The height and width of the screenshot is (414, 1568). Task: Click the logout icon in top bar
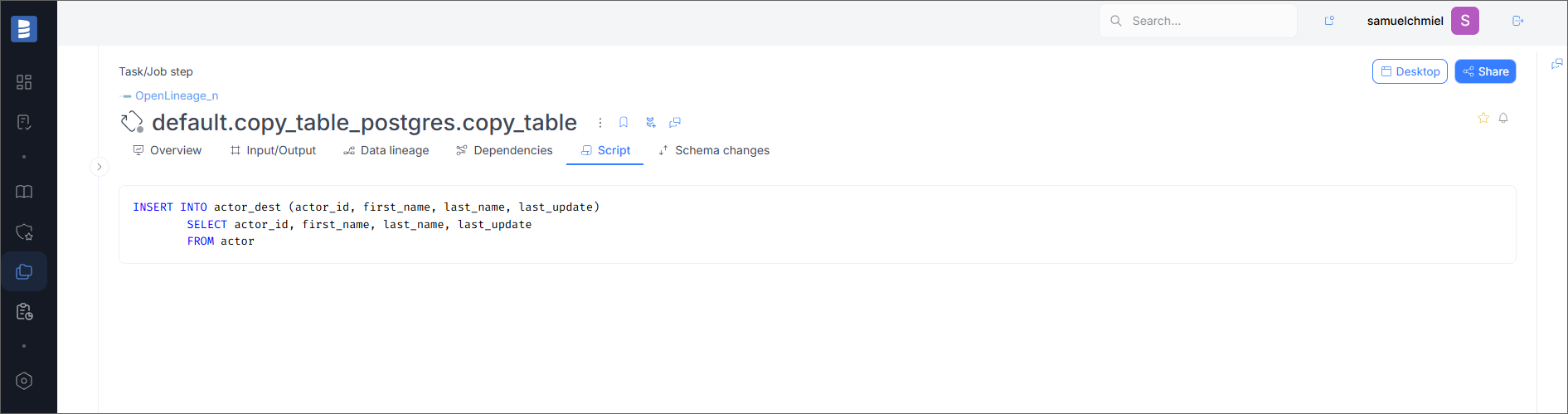[x=1518, y=21]
